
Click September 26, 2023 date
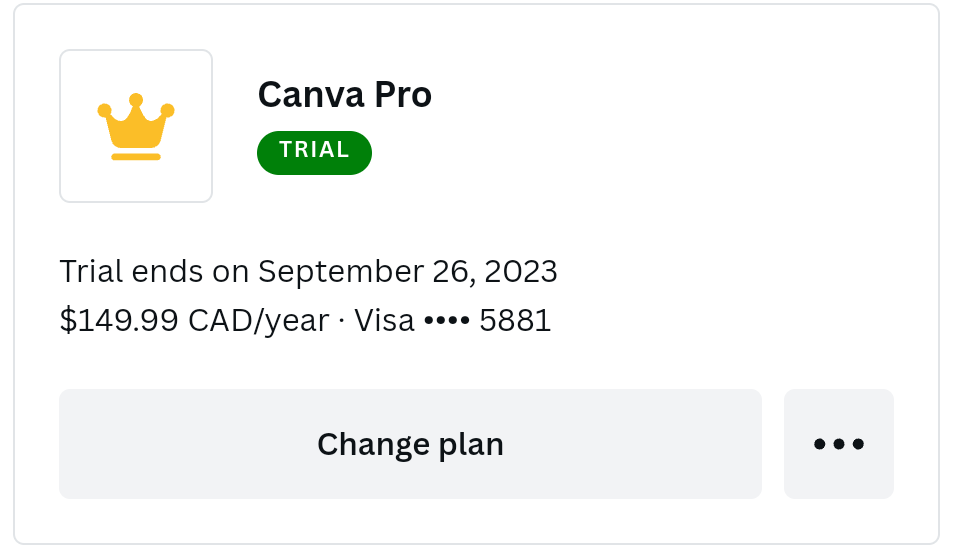(407, 271)
